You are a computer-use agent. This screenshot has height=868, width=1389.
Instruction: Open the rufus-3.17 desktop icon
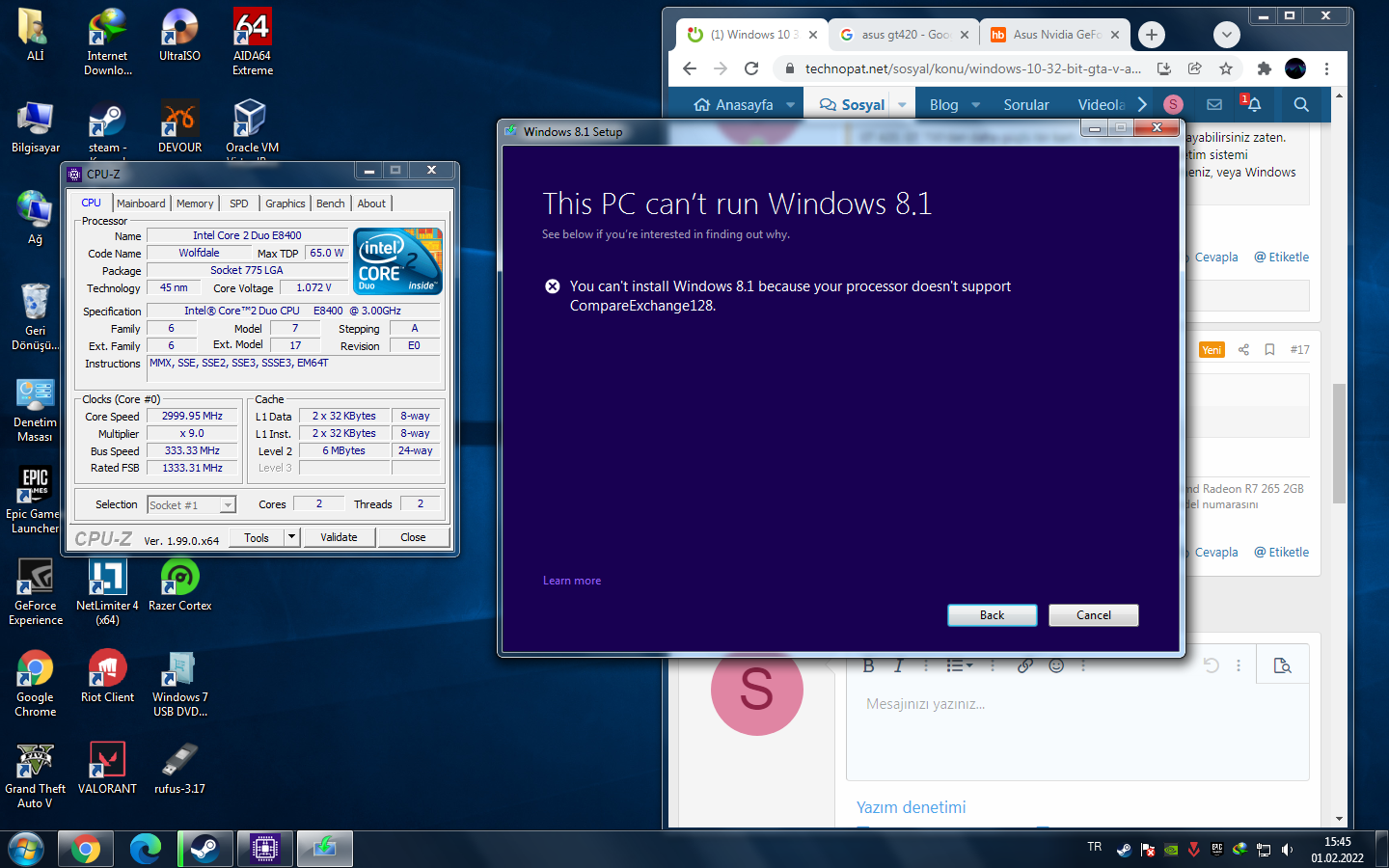pyautogui.click(x=180, y=769)
